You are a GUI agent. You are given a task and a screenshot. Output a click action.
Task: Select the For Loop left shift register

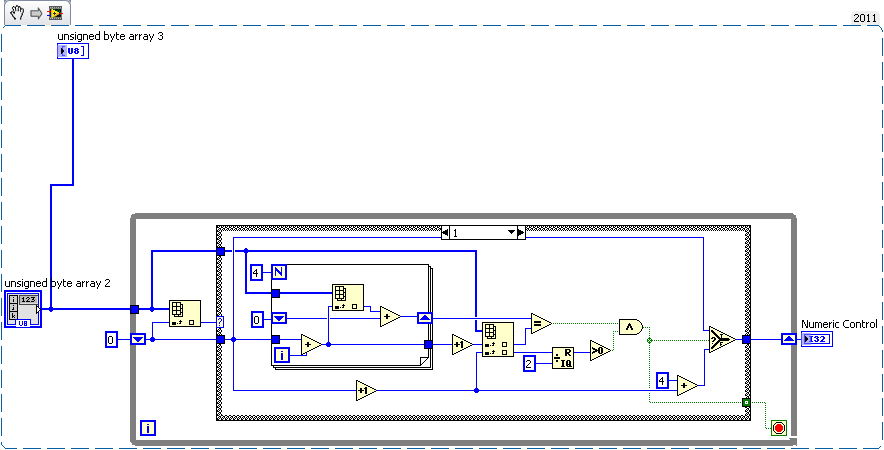pyautogui.click(x=279, y=319)
